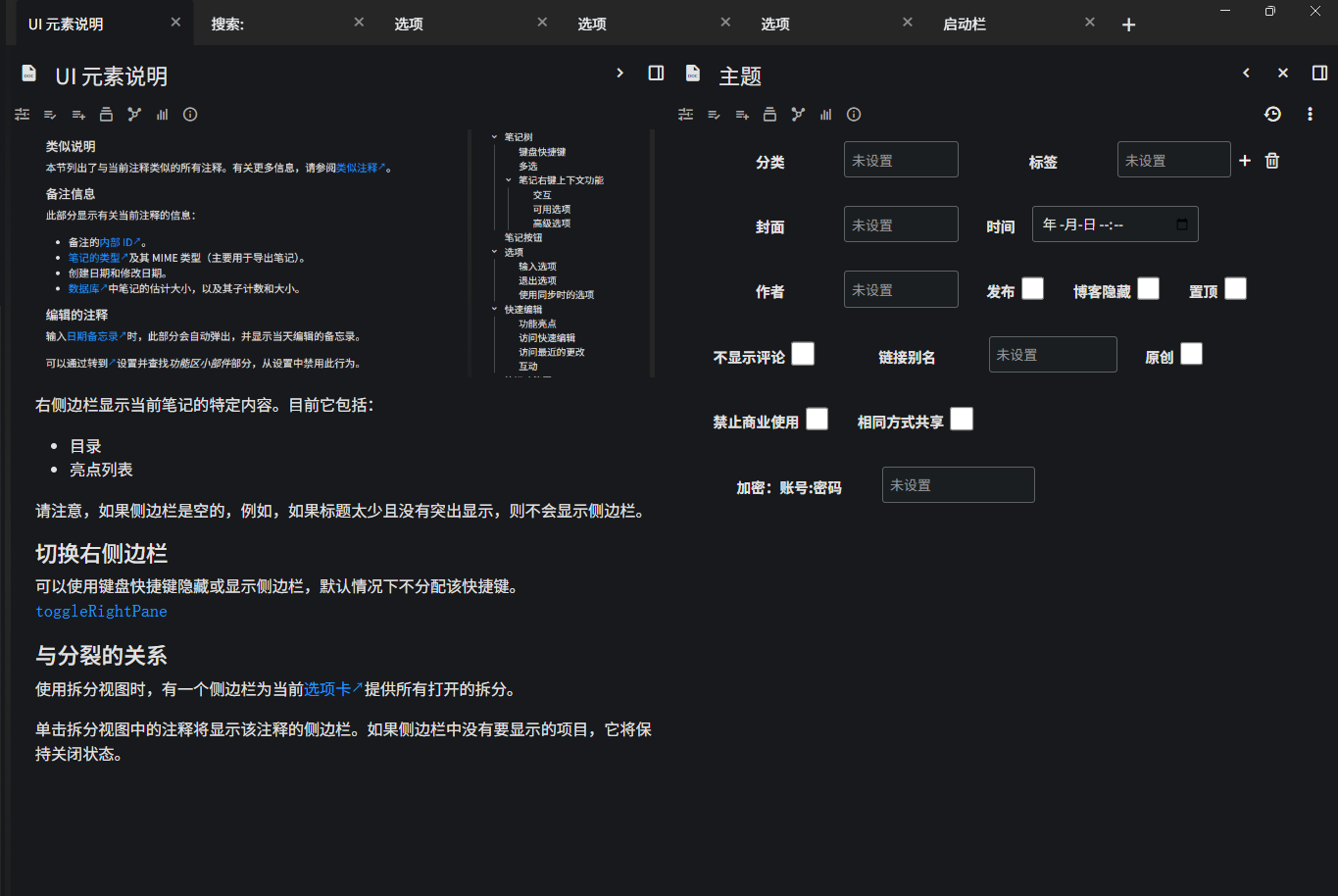Screen dimensions: 1338x896
Task: Click the 链接别名 input field
Action: tap(1052, 355)
